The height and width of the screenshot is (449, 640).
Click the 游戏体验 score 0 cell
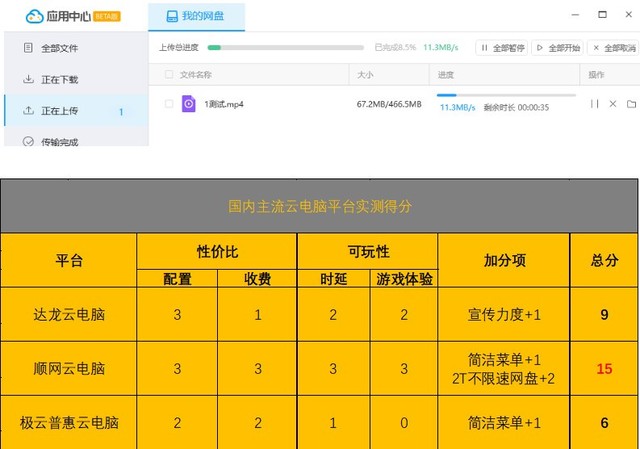pos(404,423)
